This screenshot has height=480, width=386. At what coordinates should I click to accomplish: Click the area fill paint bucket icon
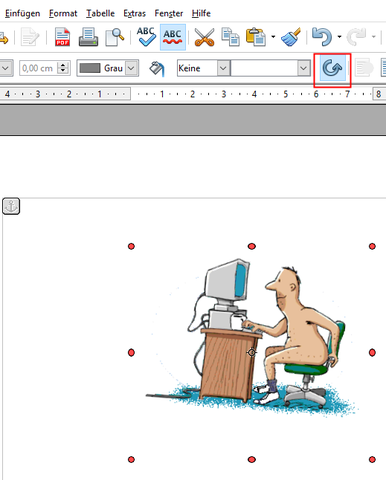(157, 69)
